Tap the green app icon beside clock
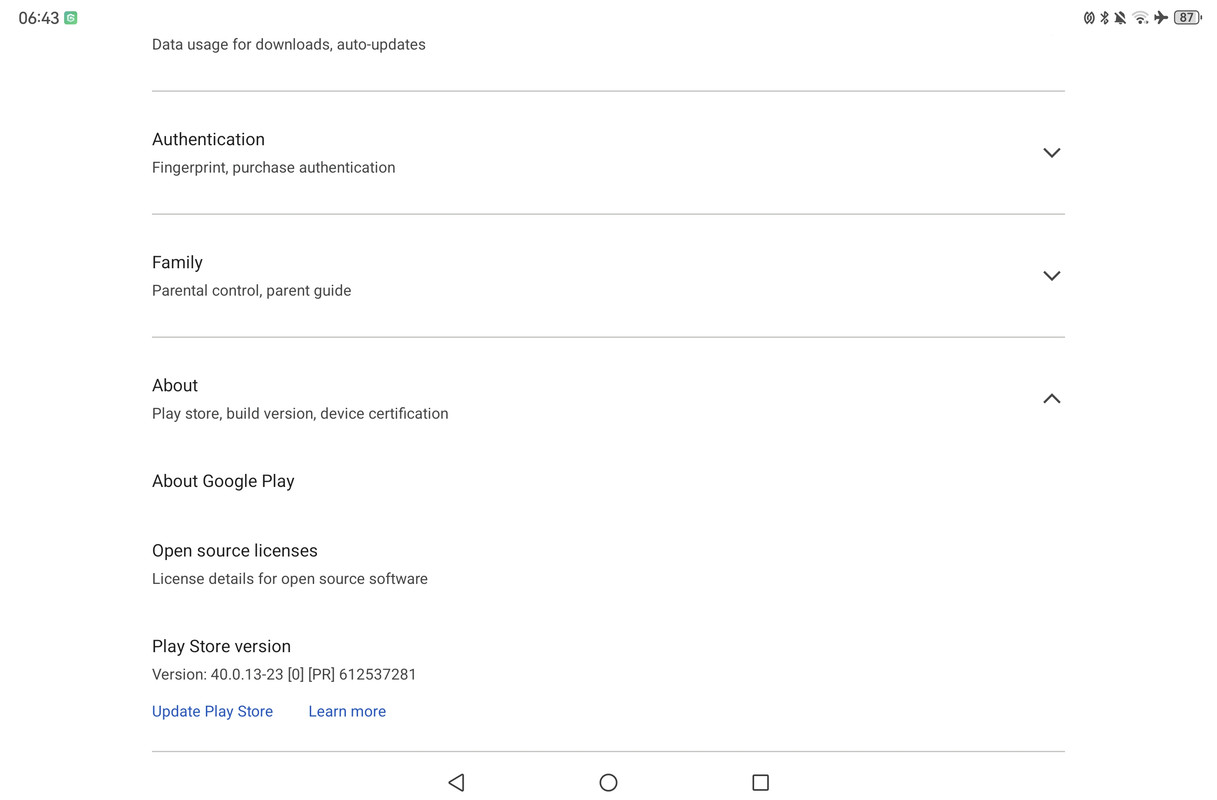1217x800 pixels. pos(71,18)
